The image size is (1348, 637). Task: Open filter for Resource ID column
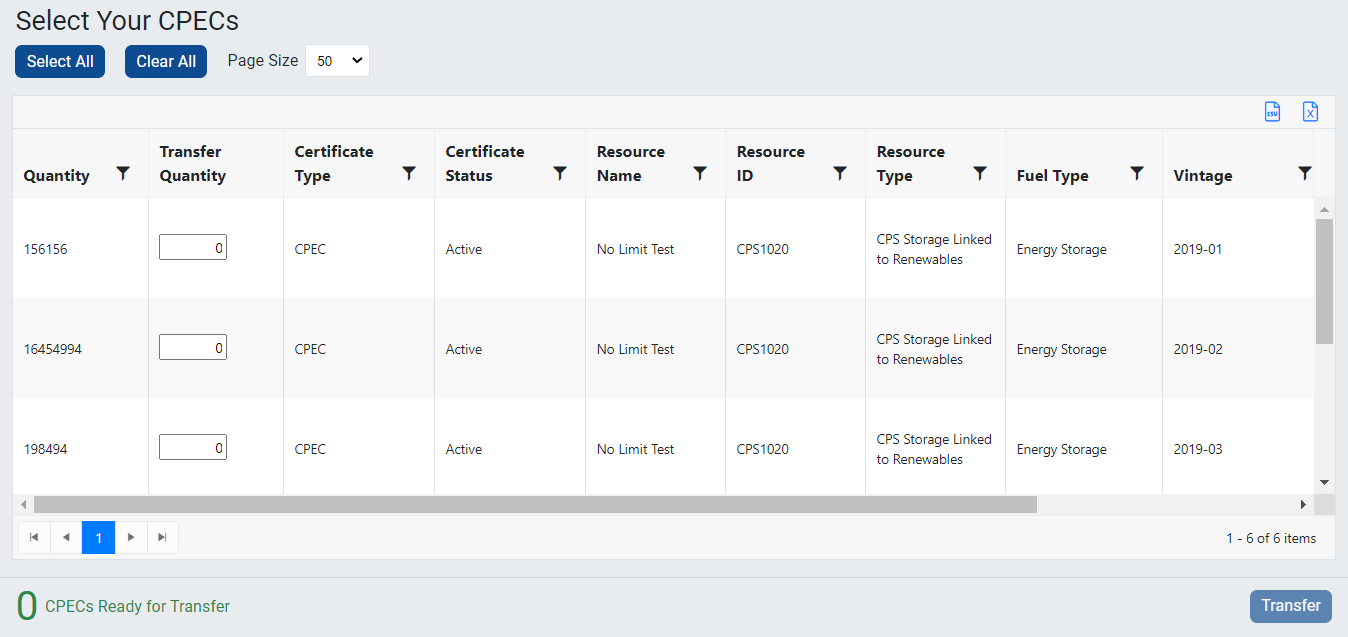(x=840, y=174)
